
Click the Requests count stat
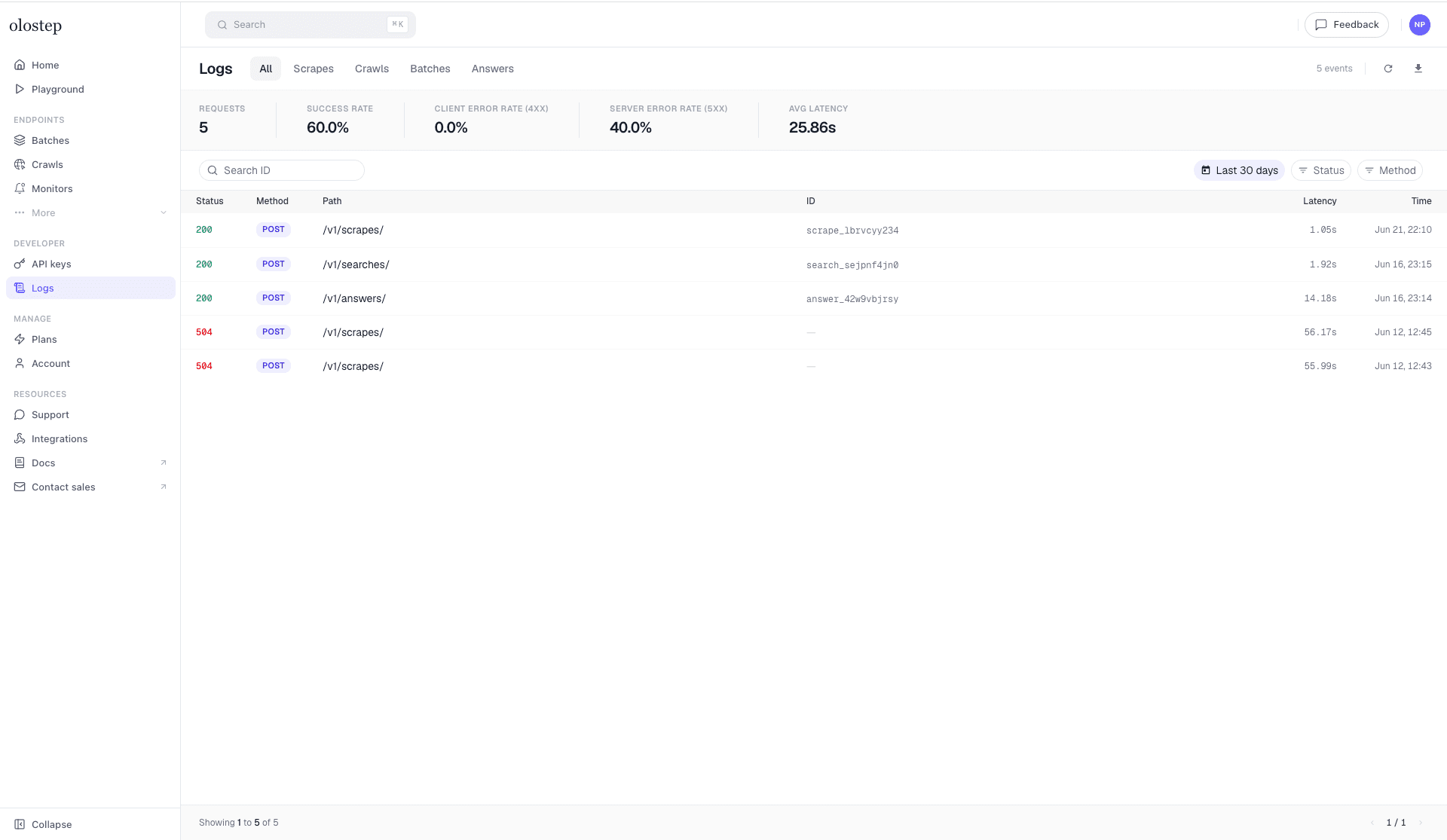[222, 120]
